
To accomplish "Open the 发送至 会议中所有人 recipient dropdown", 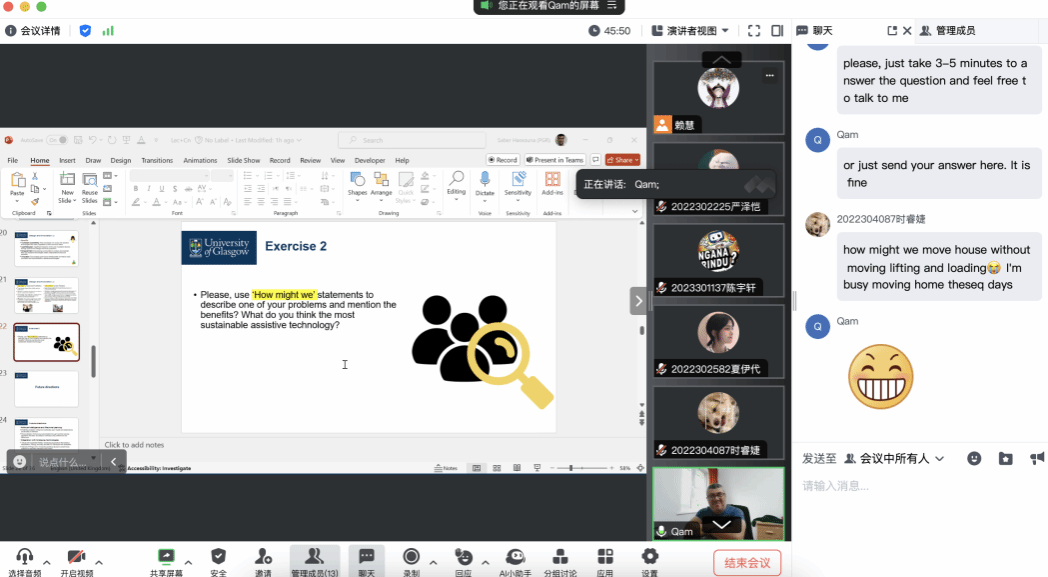I will tap(894, 458).
